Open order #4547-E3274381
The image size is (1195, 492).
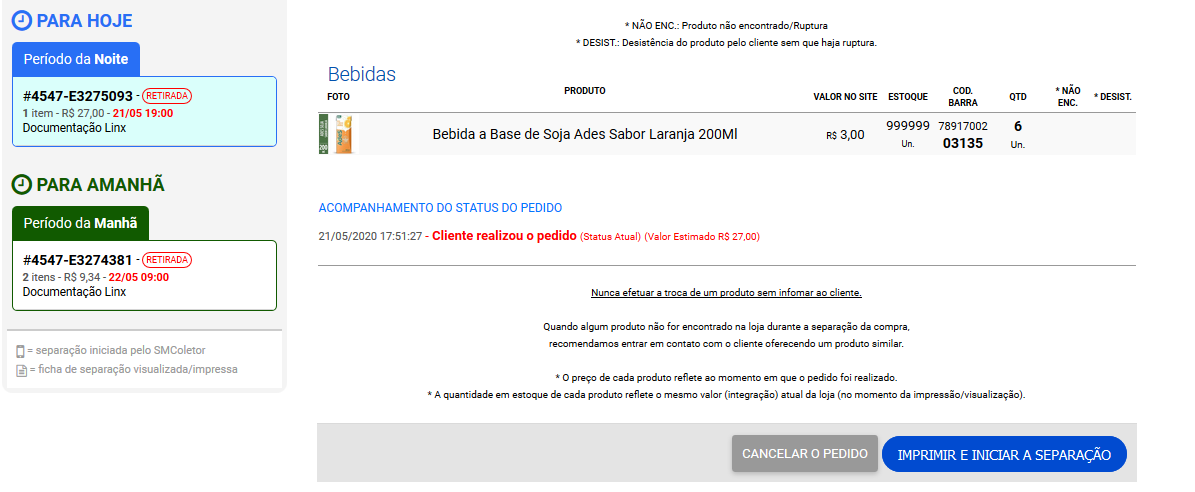[x=145, y=275]
